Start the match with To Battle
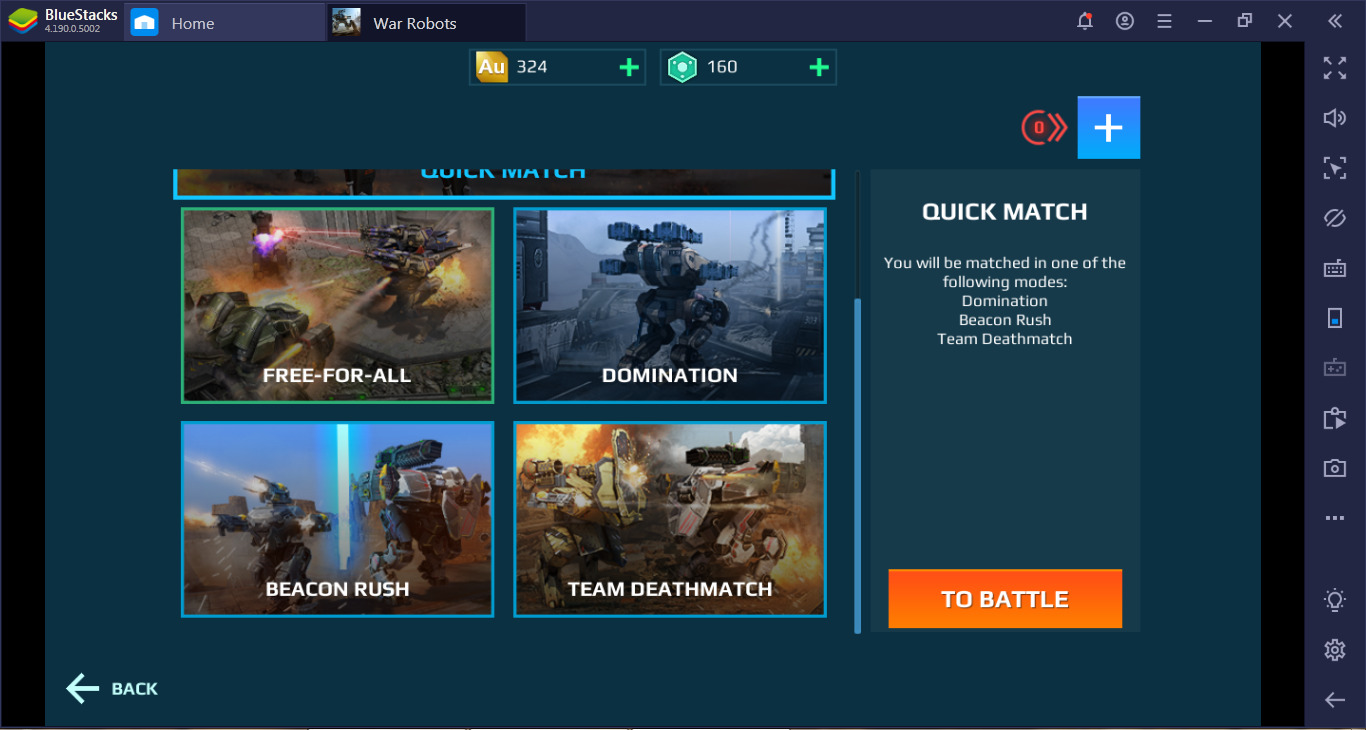The height and width of the screenshot is (730, 1366). (1005, 599)
